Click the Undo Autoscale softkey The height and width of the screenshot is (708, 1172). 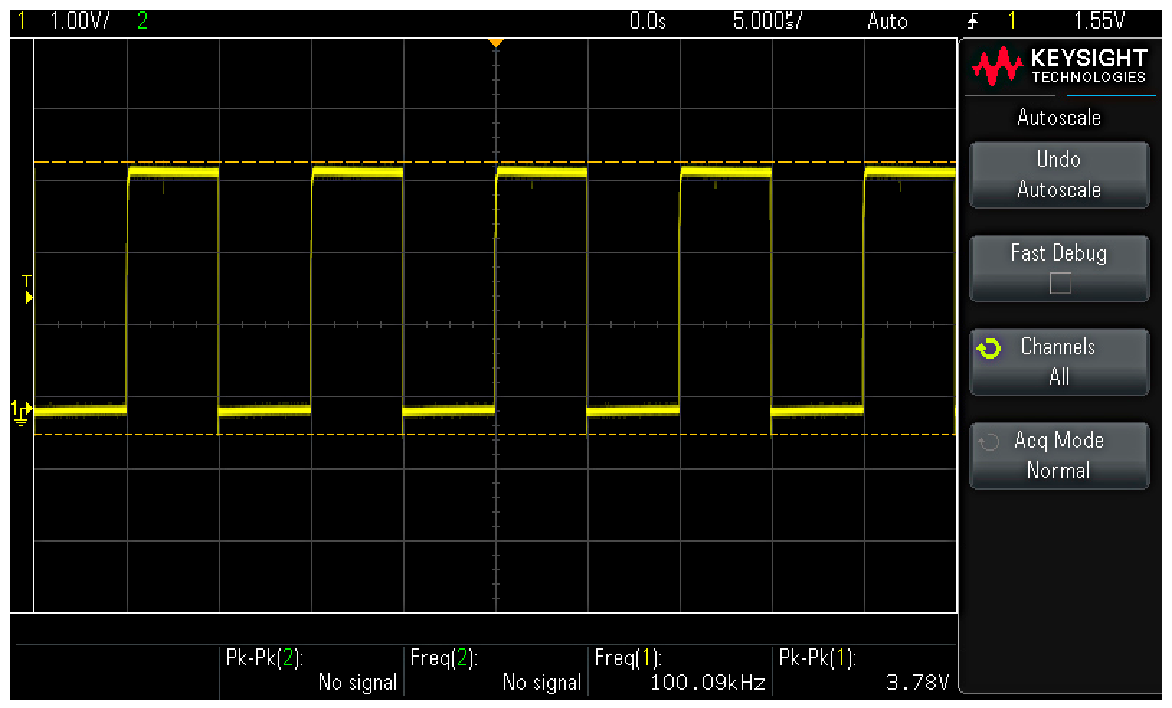pyautogui.click(x=1058, y=174)
